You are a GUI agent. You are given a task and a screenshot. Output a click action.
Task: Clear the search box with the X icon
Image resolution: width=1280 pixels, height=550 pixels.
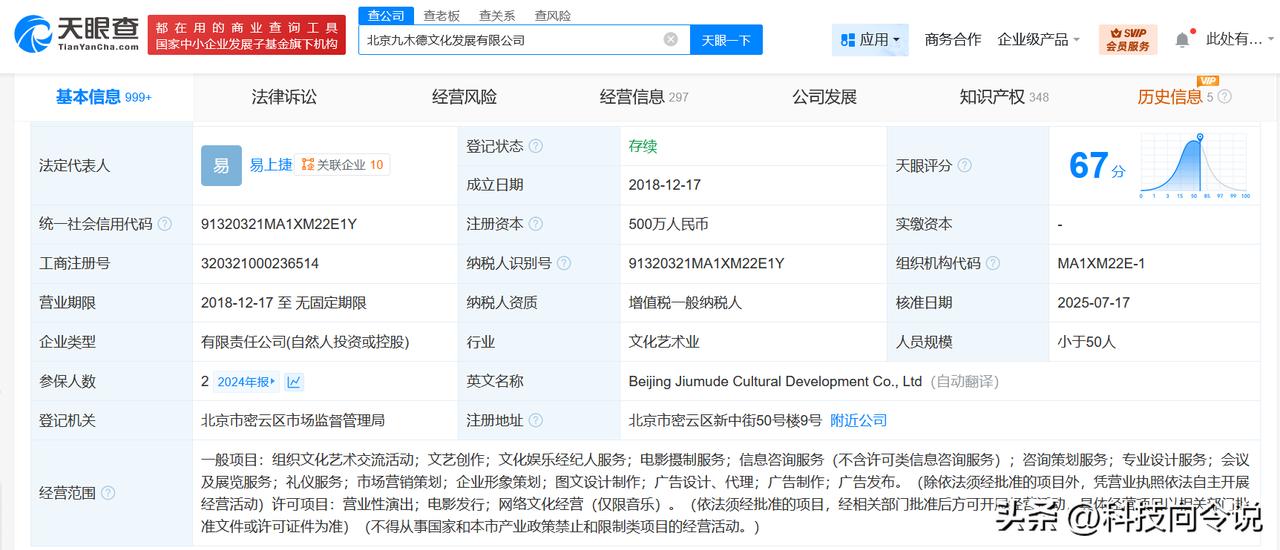tap(671, 39)
